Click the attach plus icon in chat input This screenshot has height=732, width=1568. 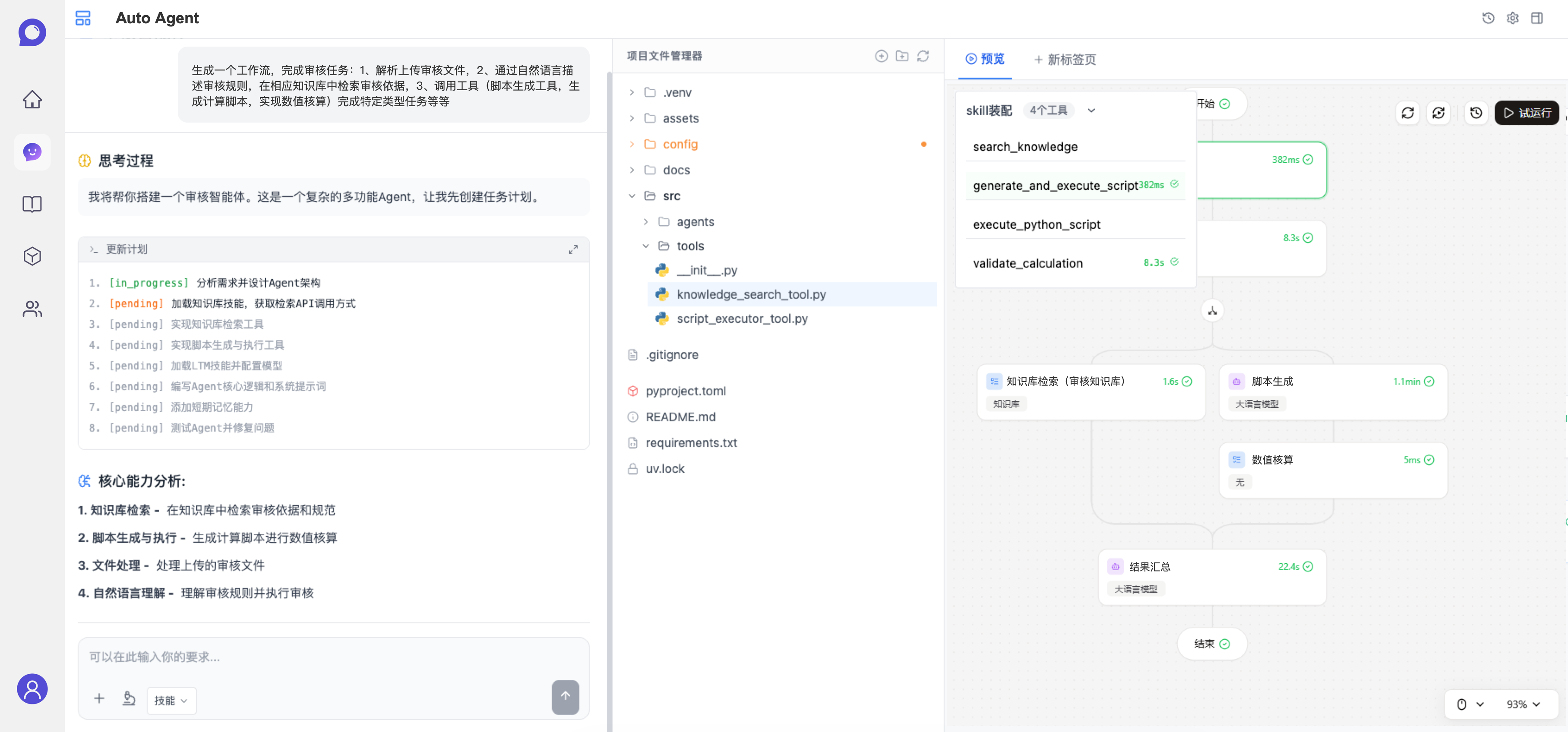tap(99, 698)
